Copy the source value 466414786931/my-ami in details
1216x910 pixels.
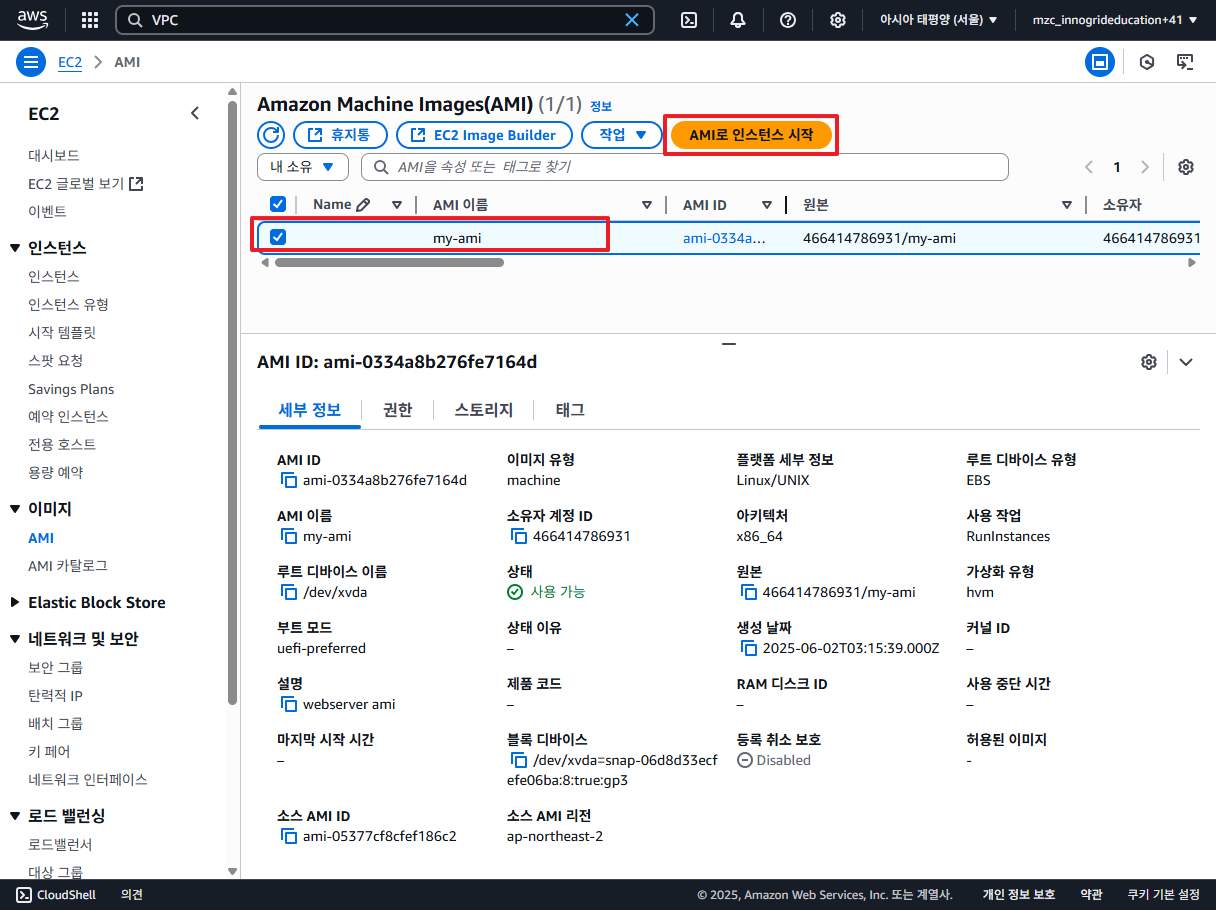point(749,593)
